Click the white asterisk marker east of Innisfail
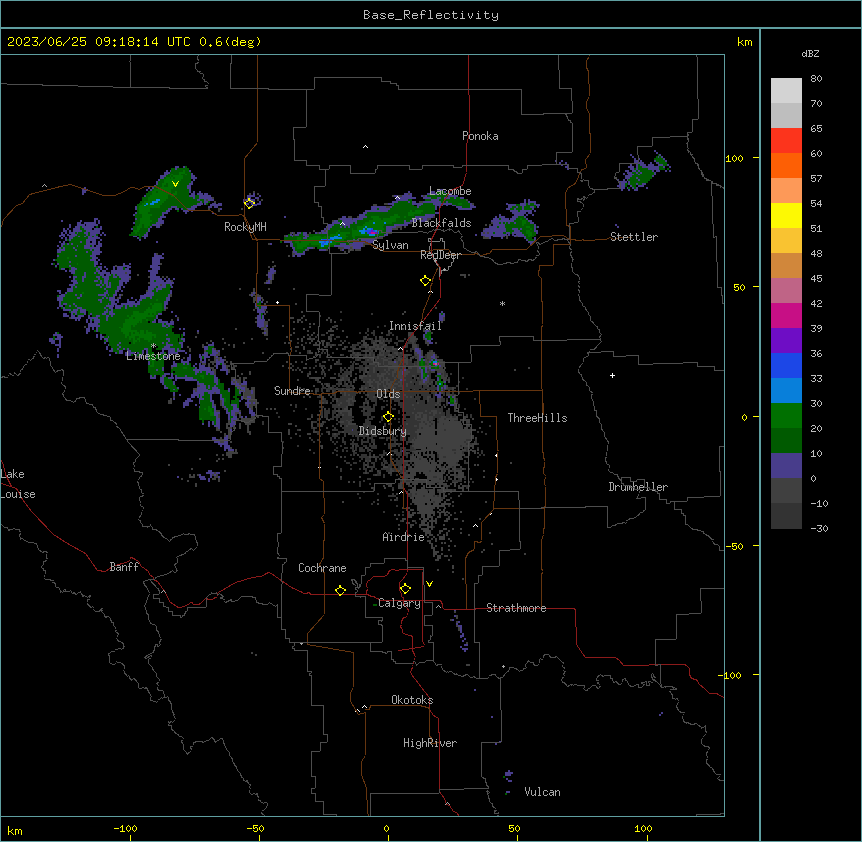The height and width of the screenshot is (842, 862). click(x=502, y=303)
